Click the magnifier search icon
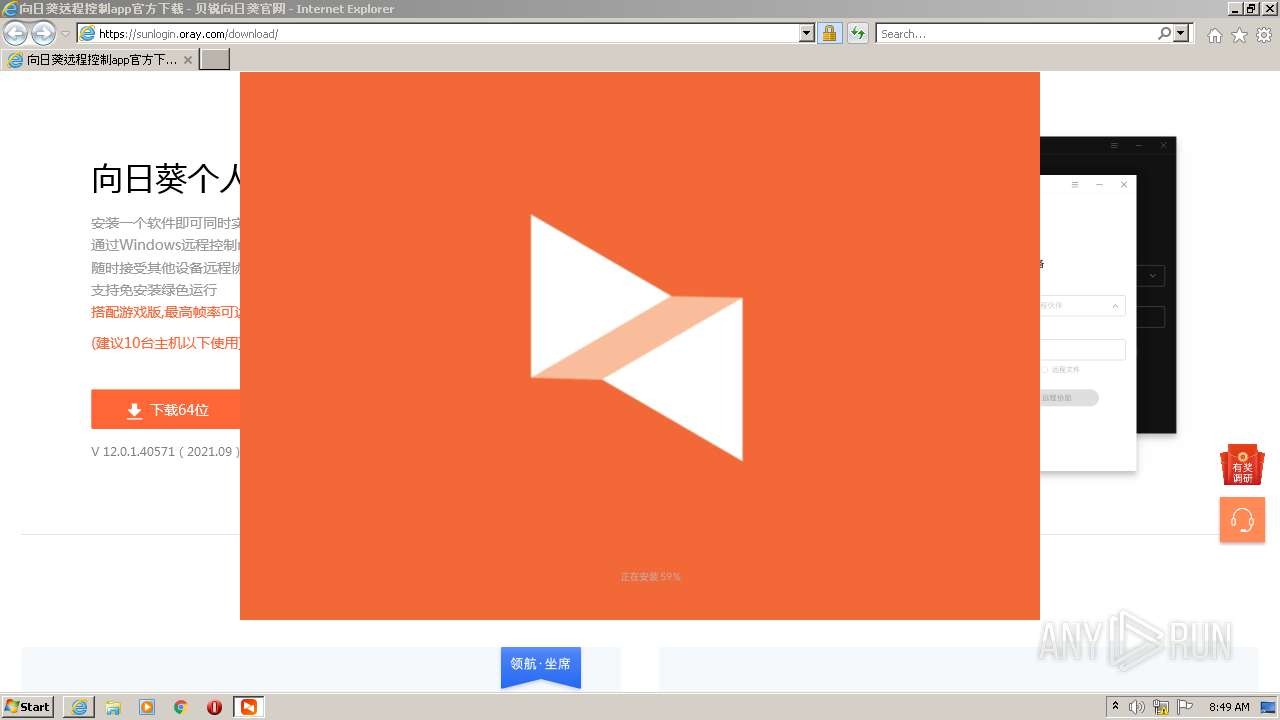The width and height of the screenshot is (1280, 720). click(1164, 33)
